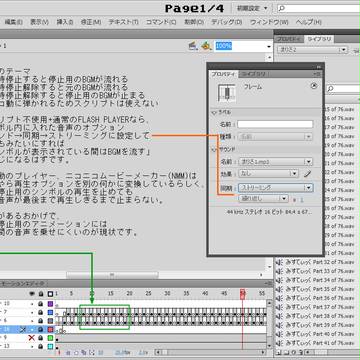Open the テキスト(T) menu
Screen dimensions: 360x360
123,22
